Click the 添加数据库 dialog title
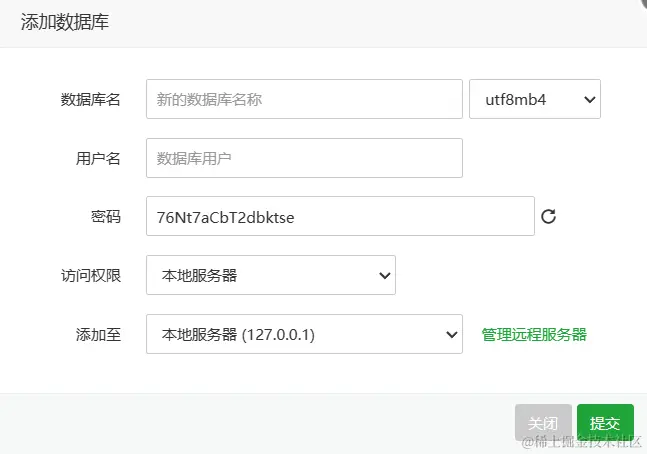 point(64,22)
